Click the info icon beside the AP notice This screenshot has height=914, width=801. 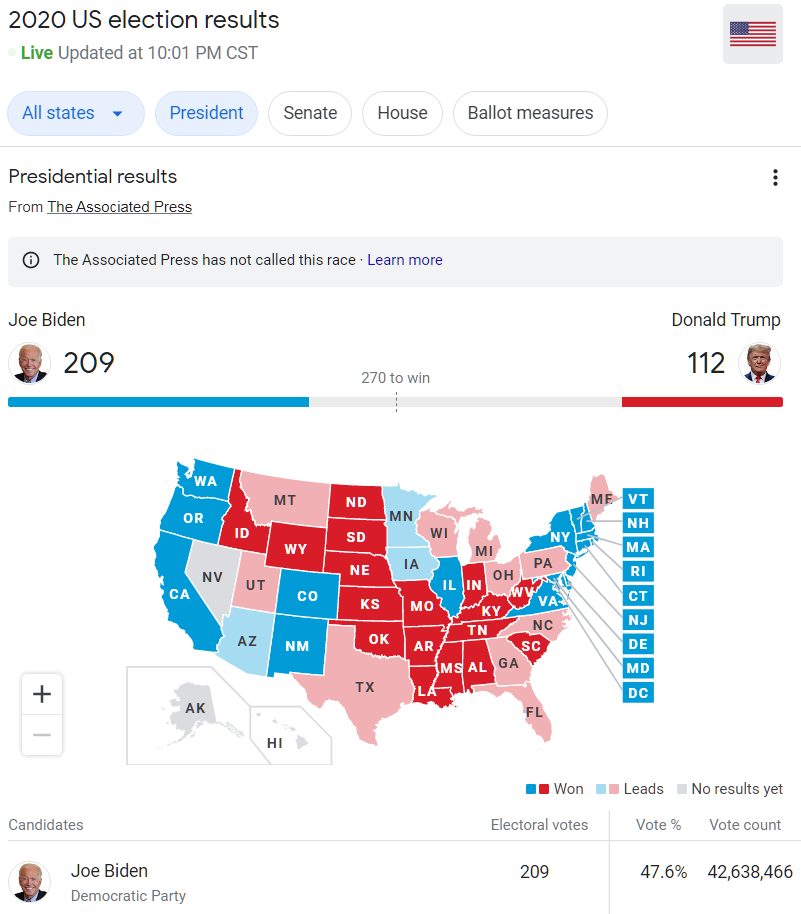[31, 260]
